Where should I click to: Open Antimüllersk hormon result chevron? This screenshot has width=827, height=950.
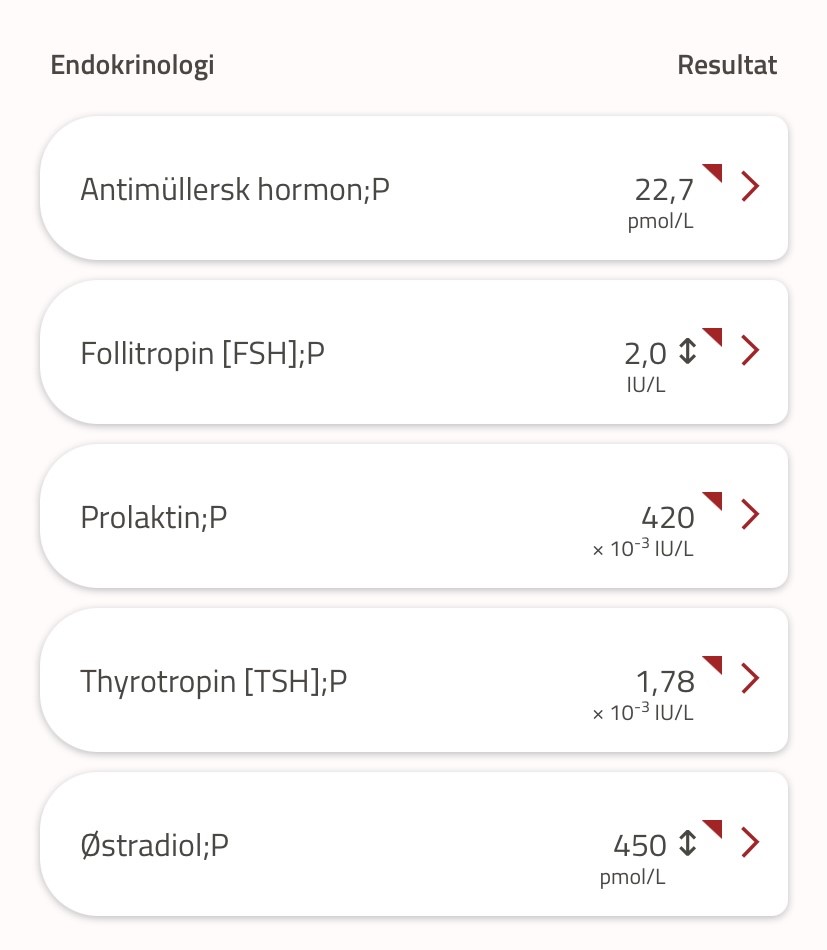click(x=750, y=187)
